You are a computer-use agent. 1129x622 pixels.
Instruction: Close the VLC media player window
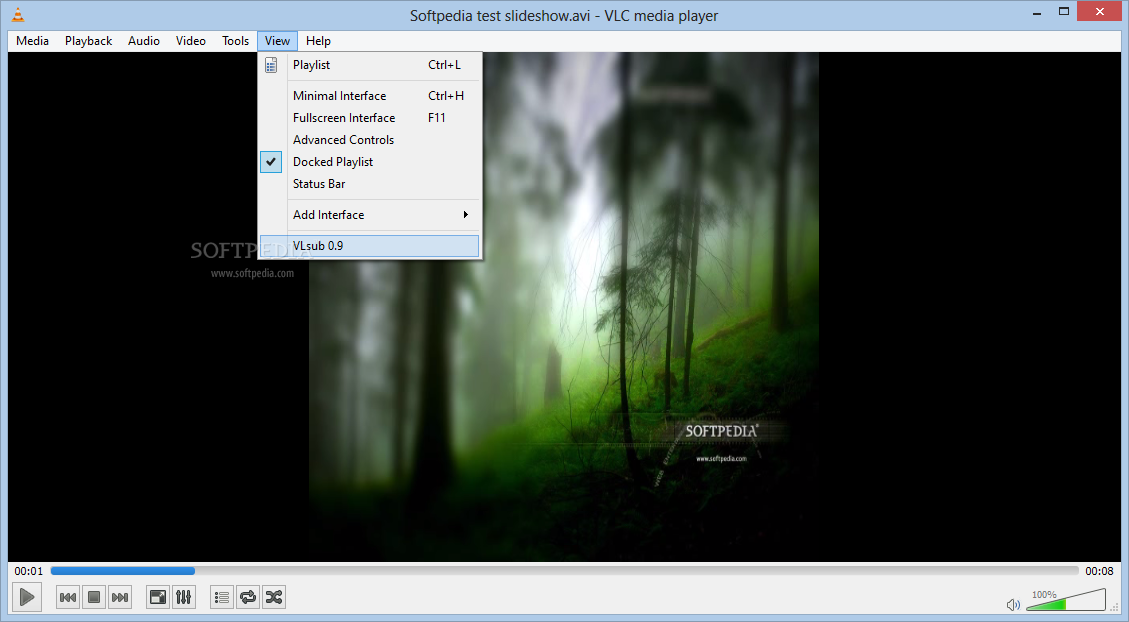tap(1099, 12)
